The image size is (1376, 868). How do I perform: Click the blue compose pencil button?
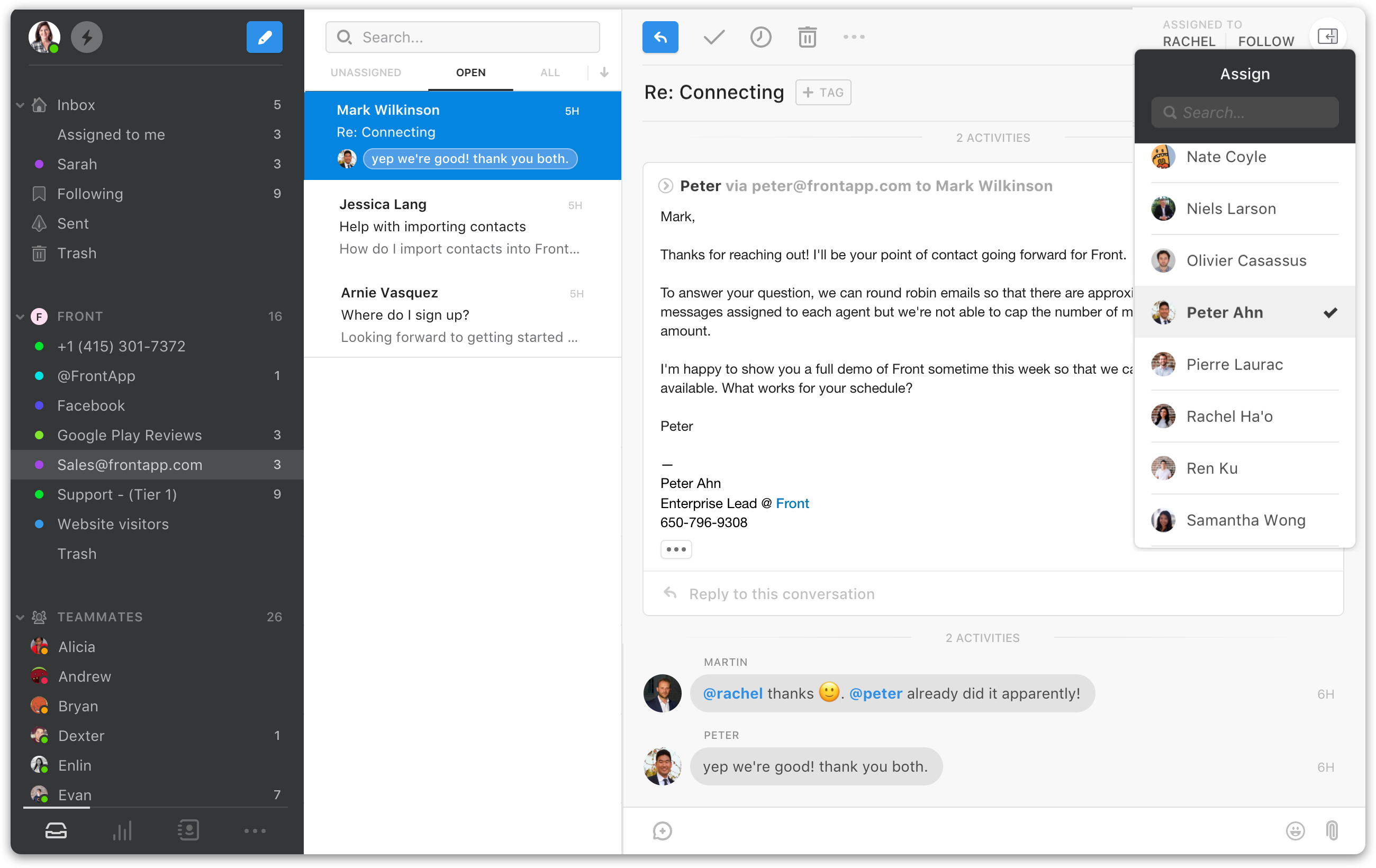[264, 38]
